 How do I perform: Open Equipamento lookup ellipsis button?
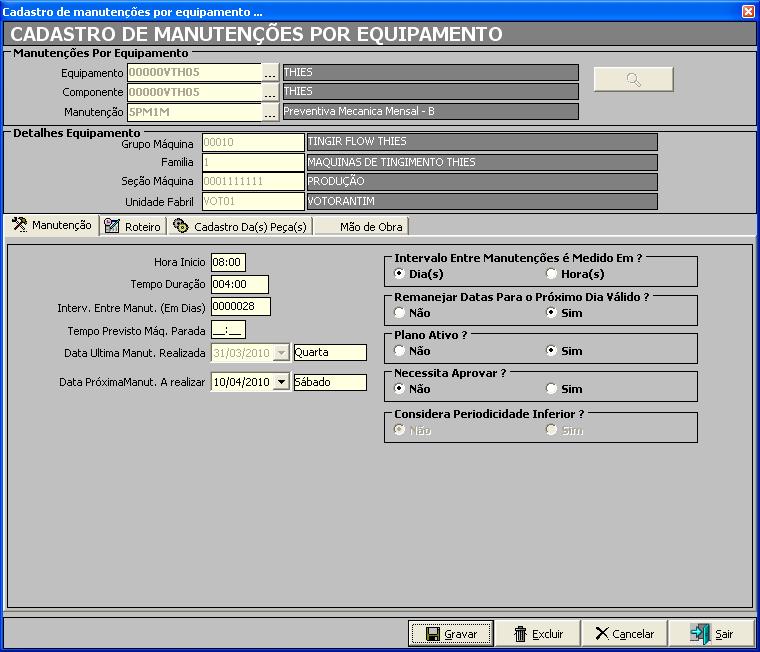(x=270, y=73)
